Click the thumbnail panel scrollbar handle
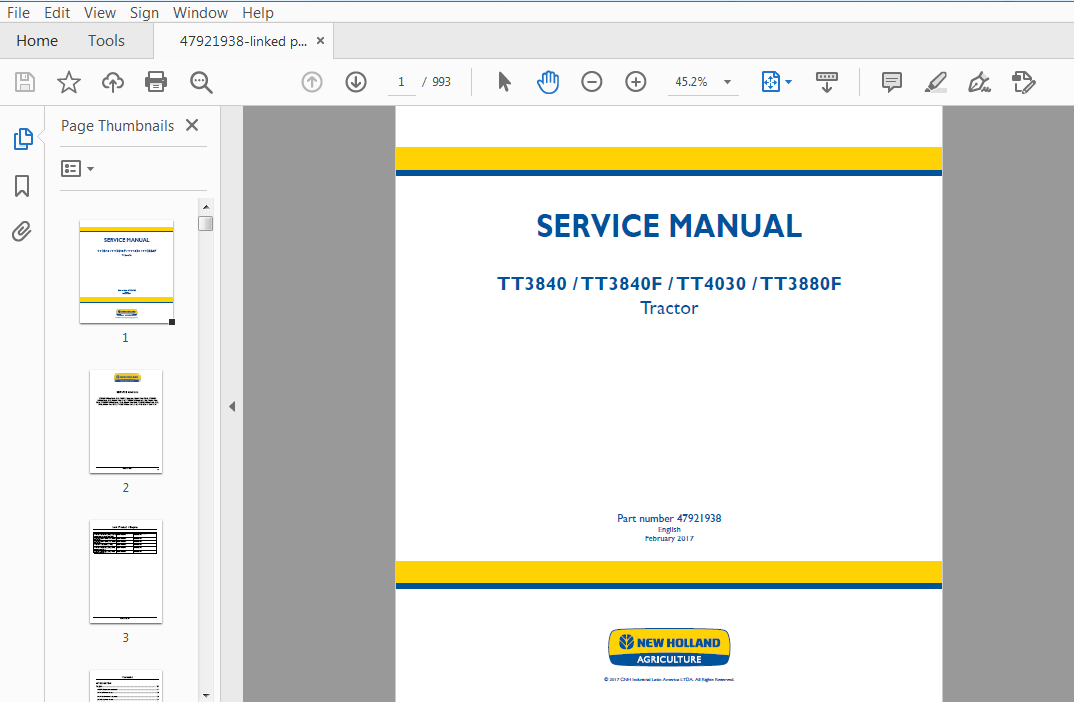The image size is (1074, 702). [205, 223]
